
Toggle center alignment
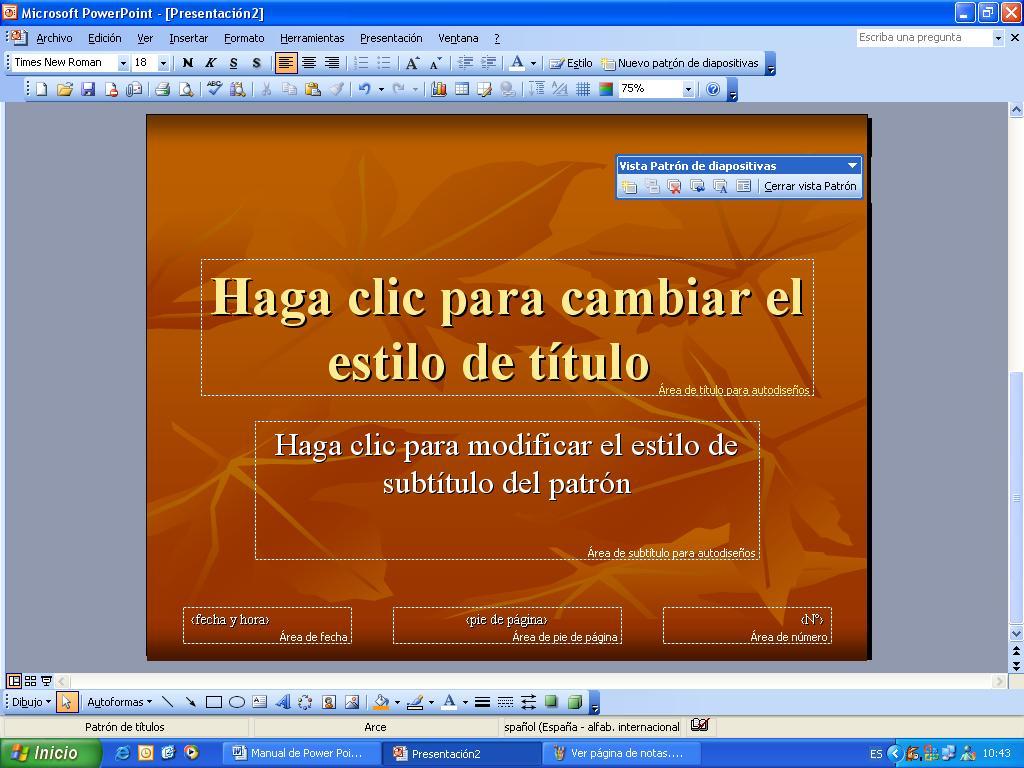click(x=309, y=63)
